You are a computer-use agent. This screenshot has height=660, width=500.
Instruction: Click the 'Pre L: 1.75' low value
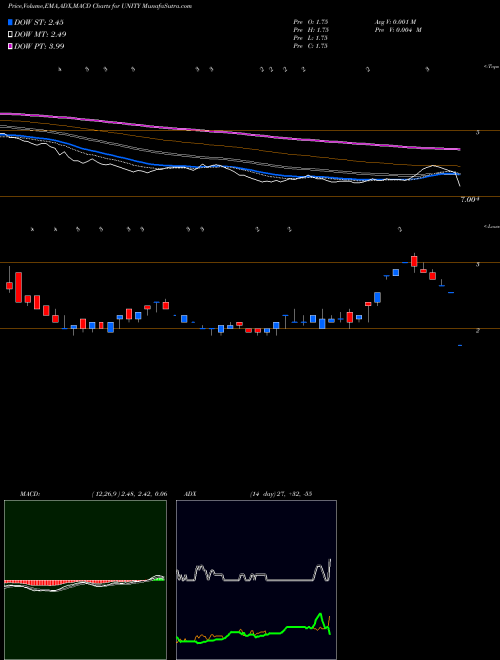[311, 38]
